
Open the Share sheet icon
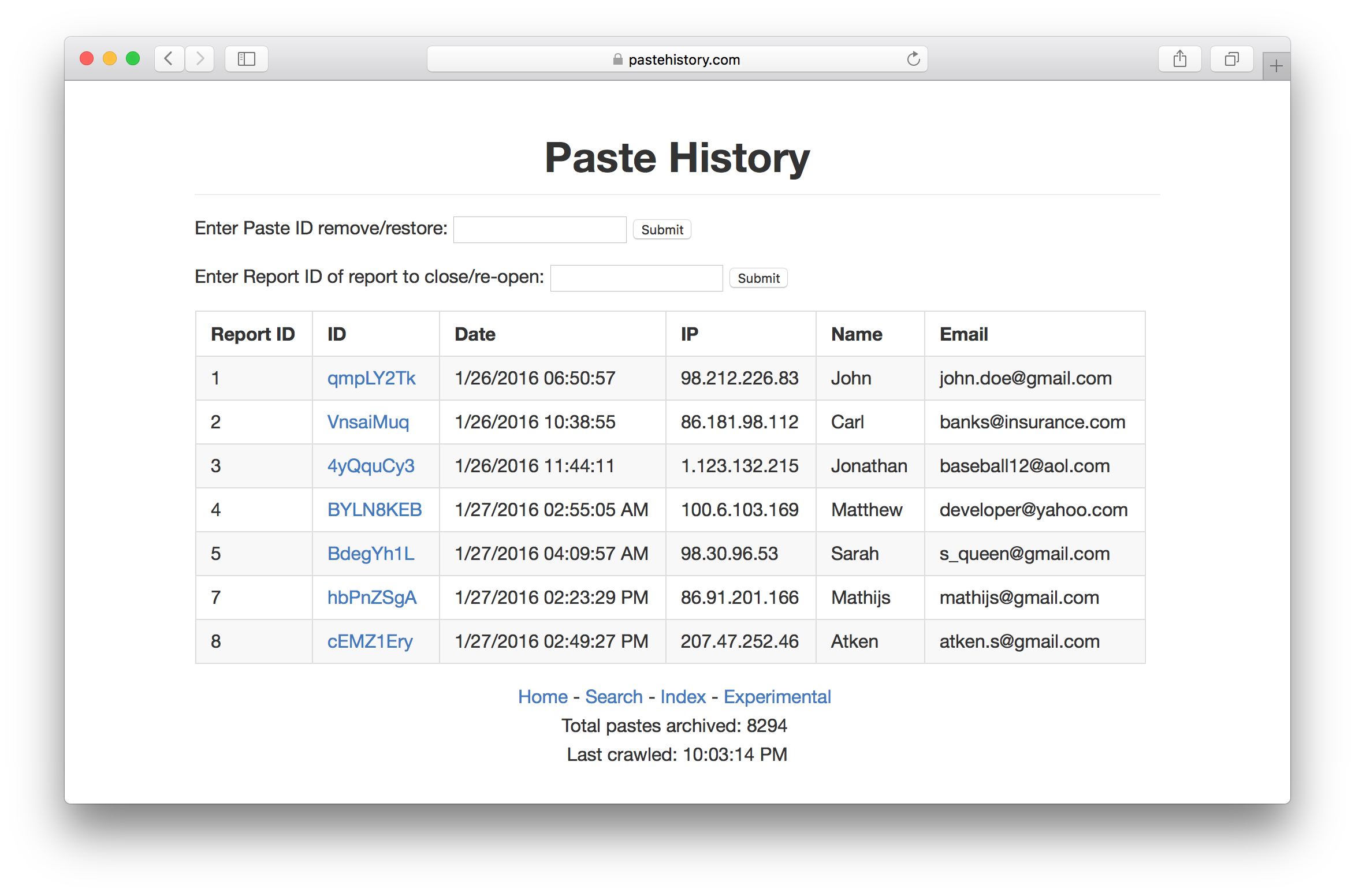point(1179,59)
